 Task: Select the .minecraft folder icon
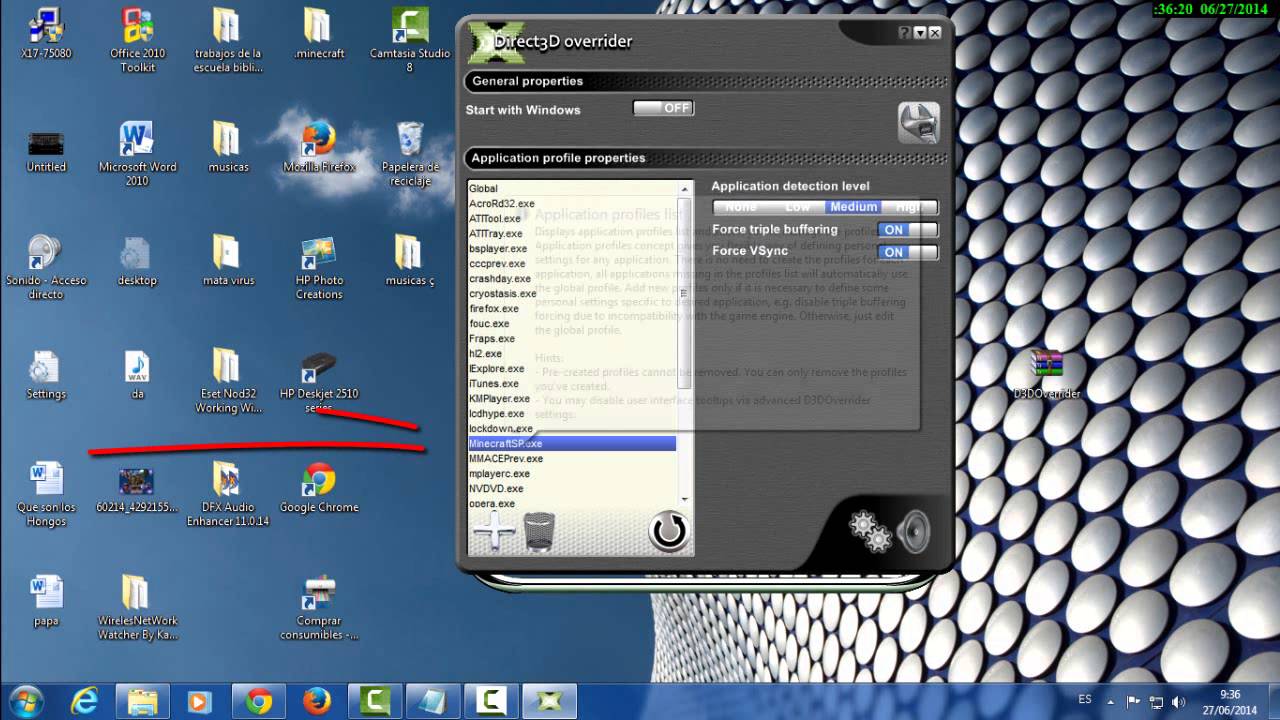pyautogui.click(x=319, y=33)
